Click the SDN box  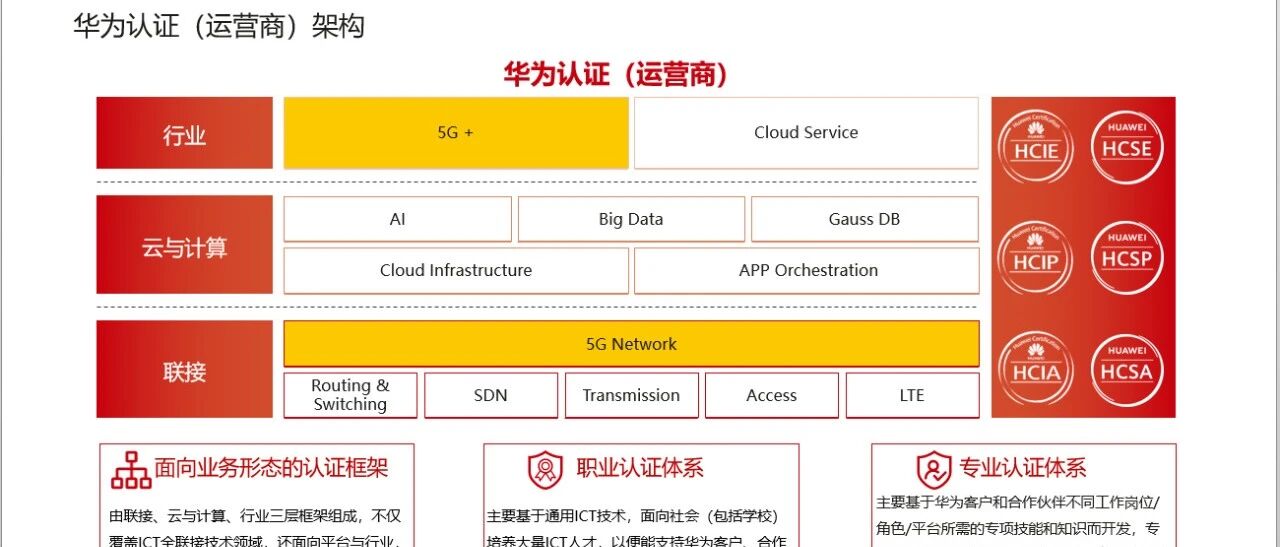491,395
